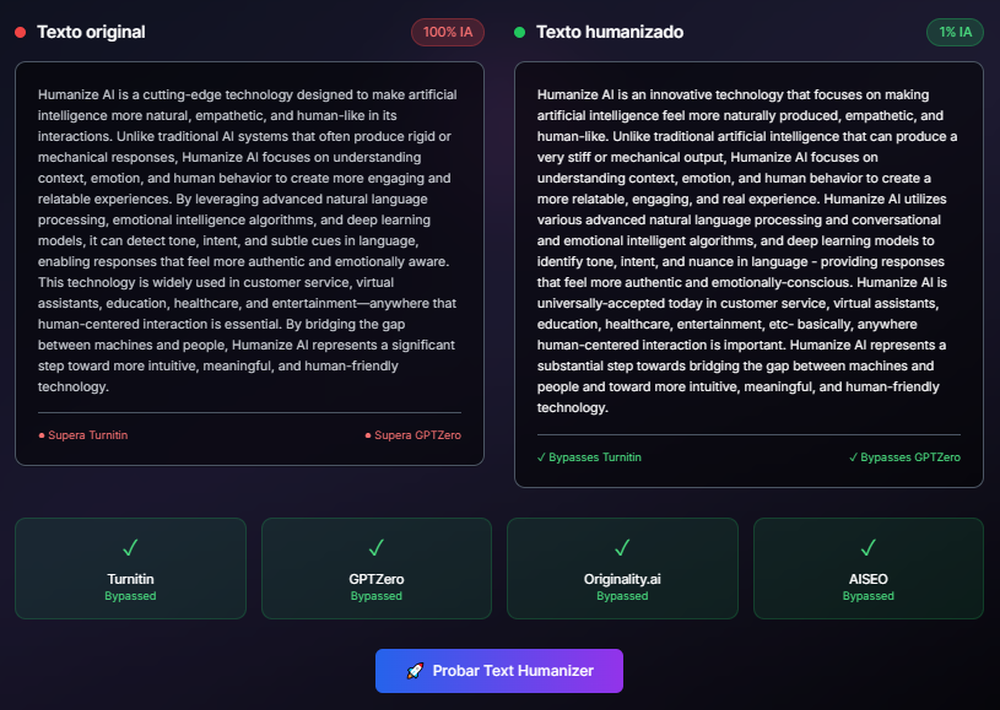Click the rocket icon on Probar button
1000x710 pixels.
(415, 671)
